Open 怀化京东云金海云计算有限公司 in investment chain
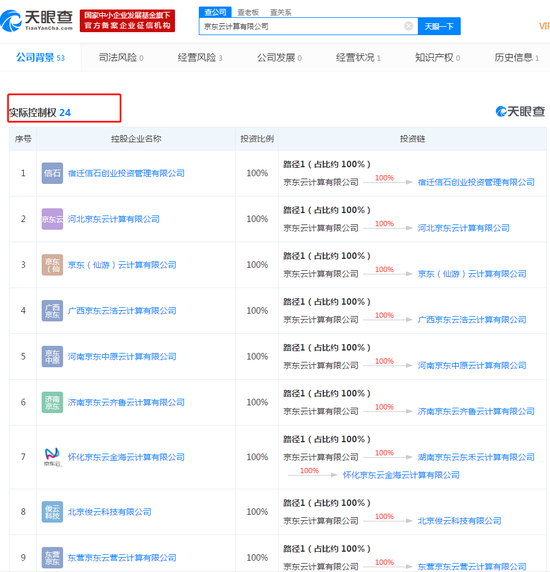The width and height of the screenshot is (550, 572). (401, 475)
